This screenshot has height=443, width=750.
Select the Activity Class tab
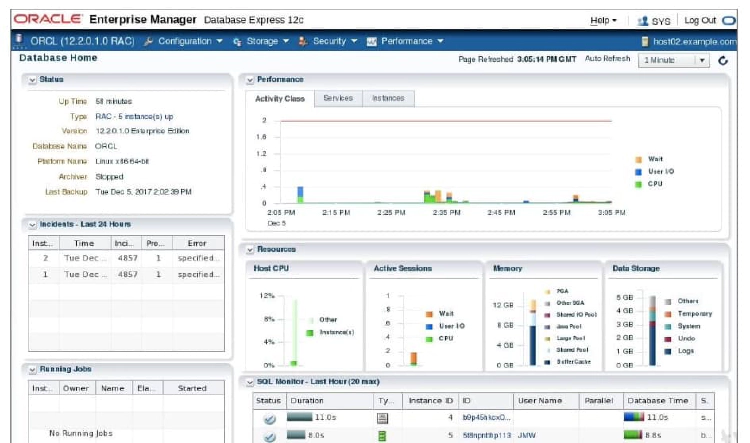pyautogui.click(x=280, y=99)
